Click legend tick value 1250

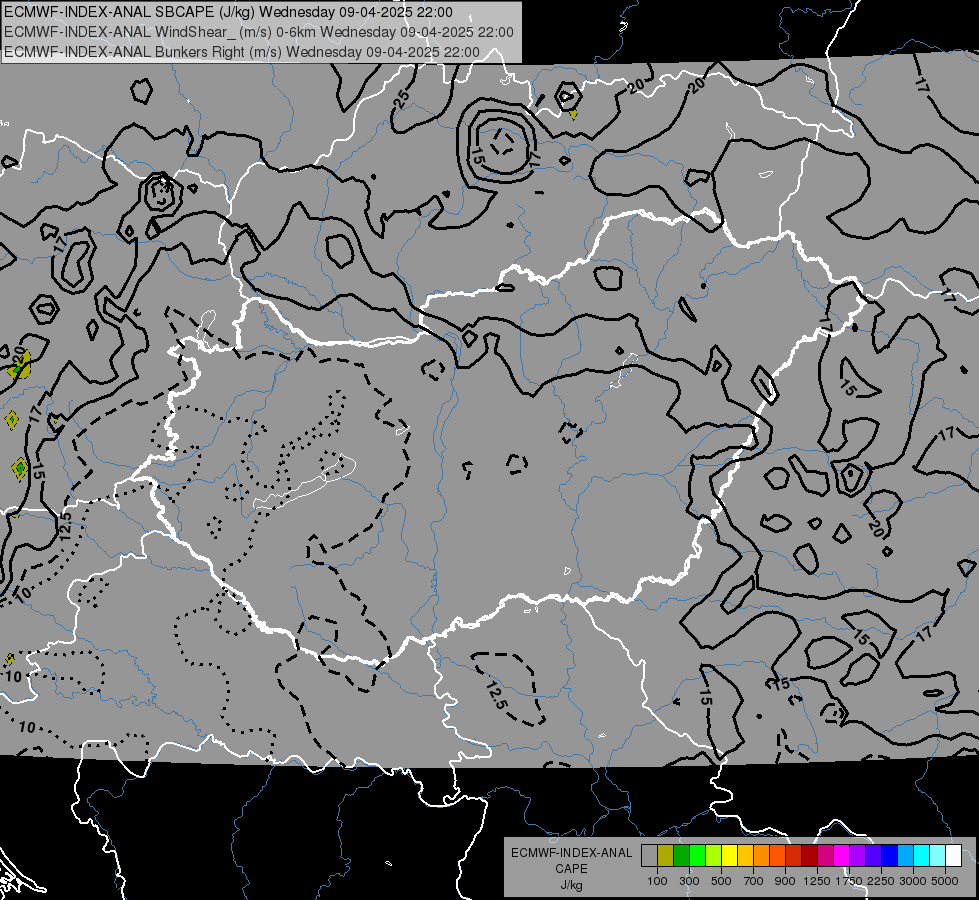tap(817, 881)
